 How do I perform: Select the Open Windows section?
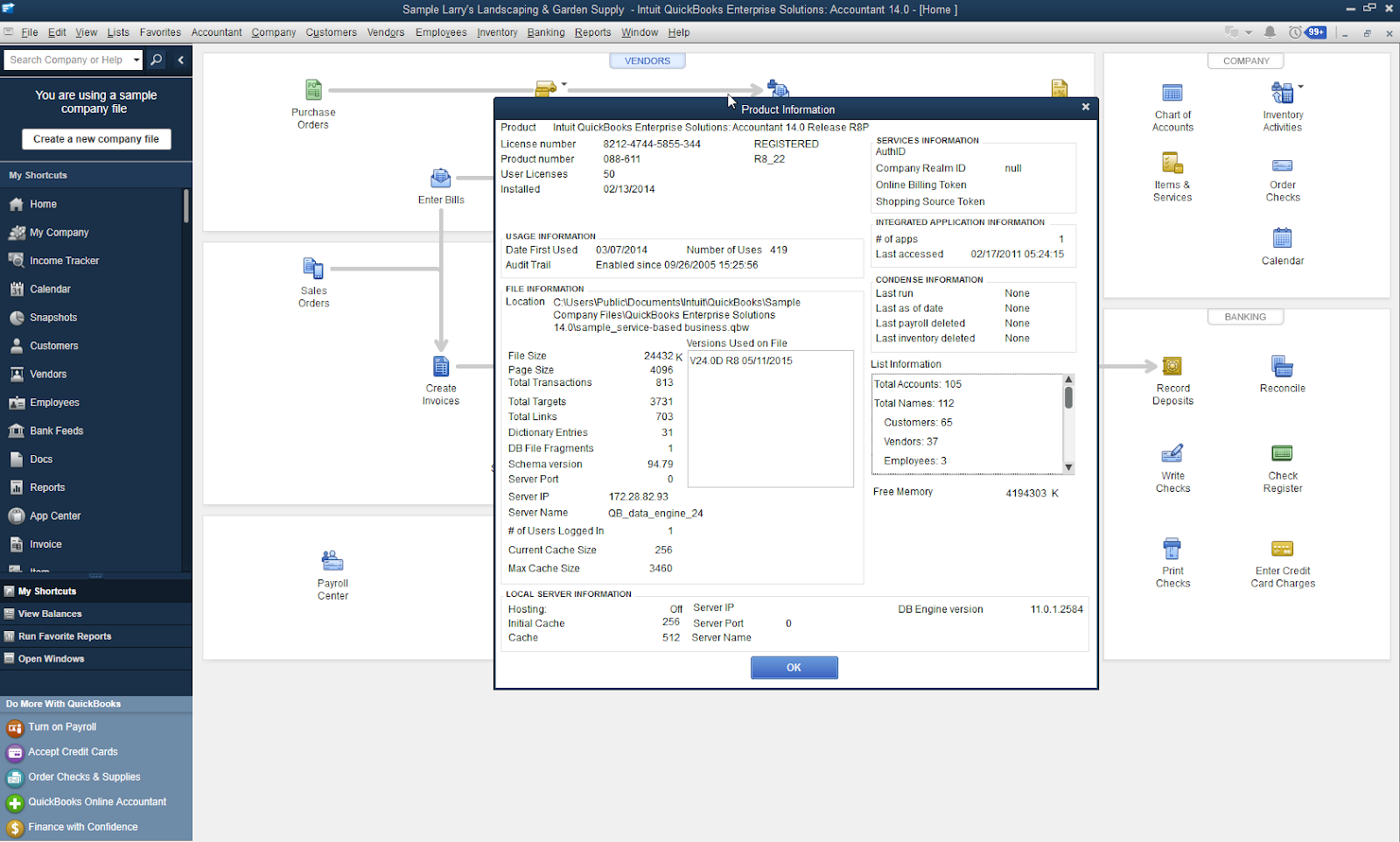(x=96, y=658)
